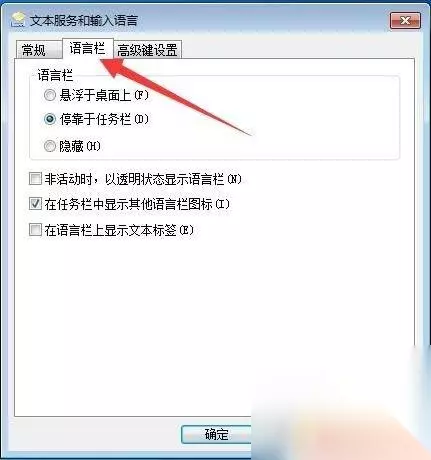The width and height of the screenshot is (431, 460).
Task: Pick the 隐藏 radio circle
Action: pyautogui.click(x=50, y=146)
